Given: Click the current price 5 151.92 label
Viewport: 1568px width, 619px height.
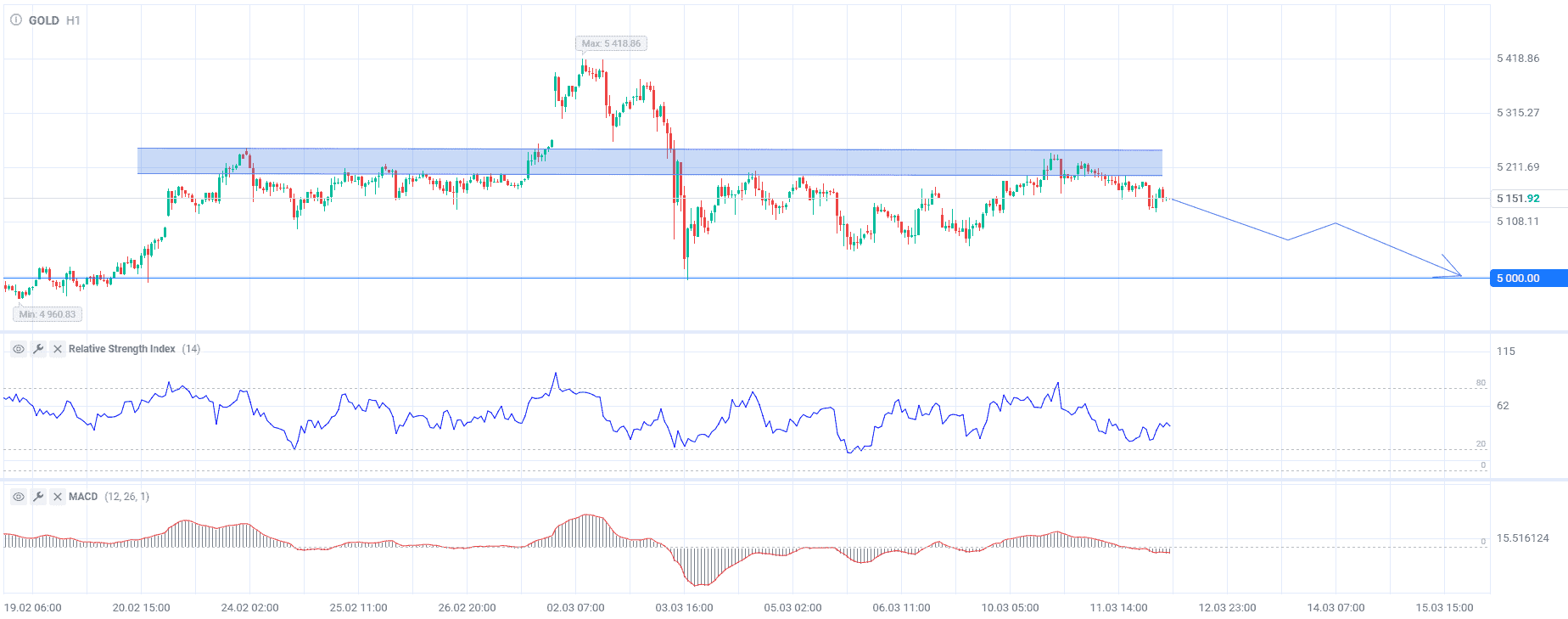Looking at the screenshot, I should (x=1518, y=199).
